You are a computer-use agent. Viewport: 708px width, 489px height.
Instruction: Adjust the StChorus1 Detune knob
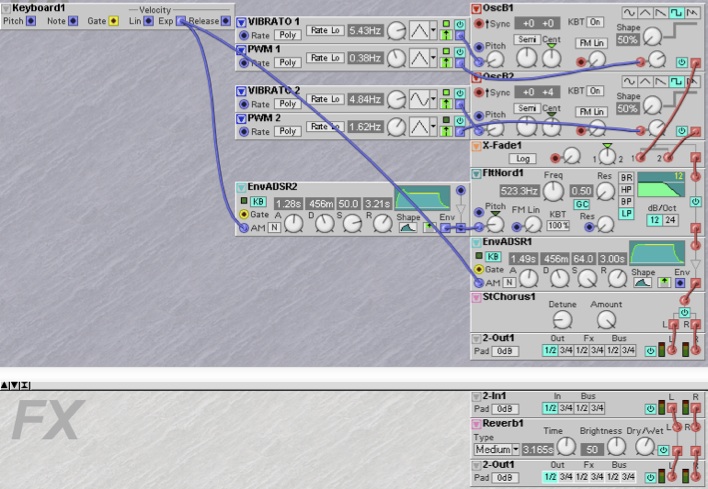(x=563, y=319)
